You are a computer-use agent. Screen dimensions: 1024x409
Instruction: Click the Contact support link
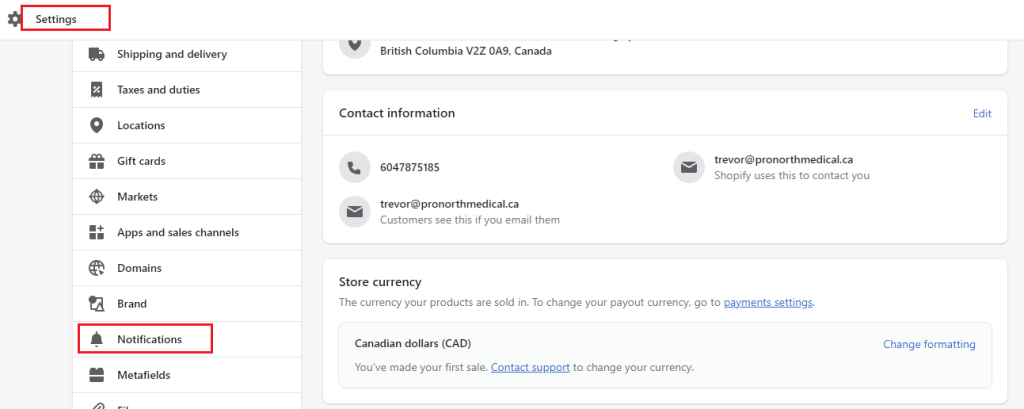point(530,367)
